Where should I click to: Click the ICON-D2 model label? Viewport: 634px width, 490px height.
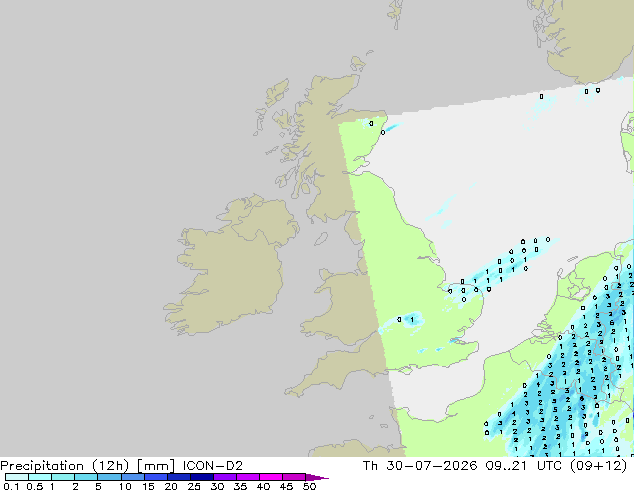click(213, 466)
